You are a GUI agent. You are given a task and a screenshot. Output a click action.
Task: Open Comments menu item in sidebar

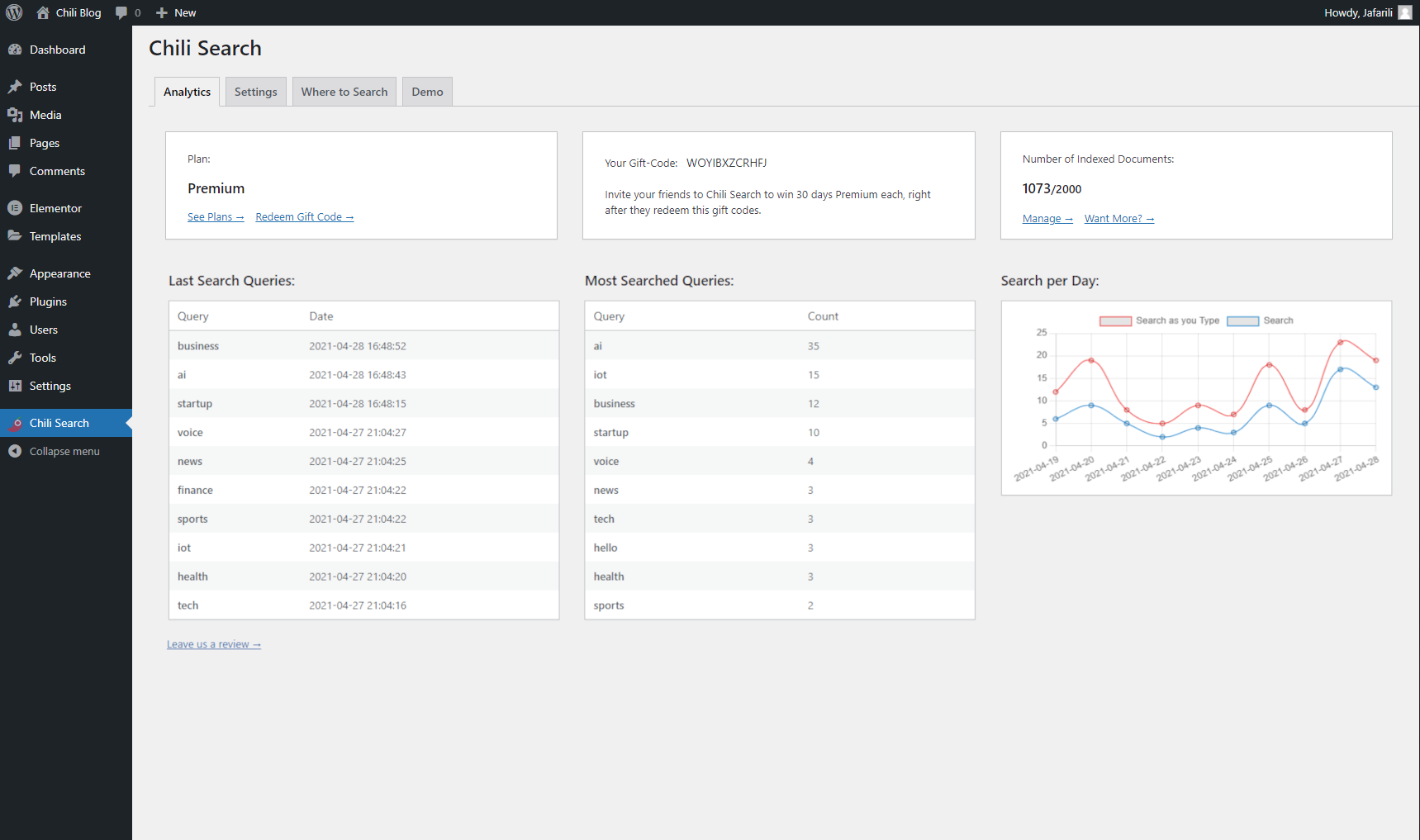point(66,171)
